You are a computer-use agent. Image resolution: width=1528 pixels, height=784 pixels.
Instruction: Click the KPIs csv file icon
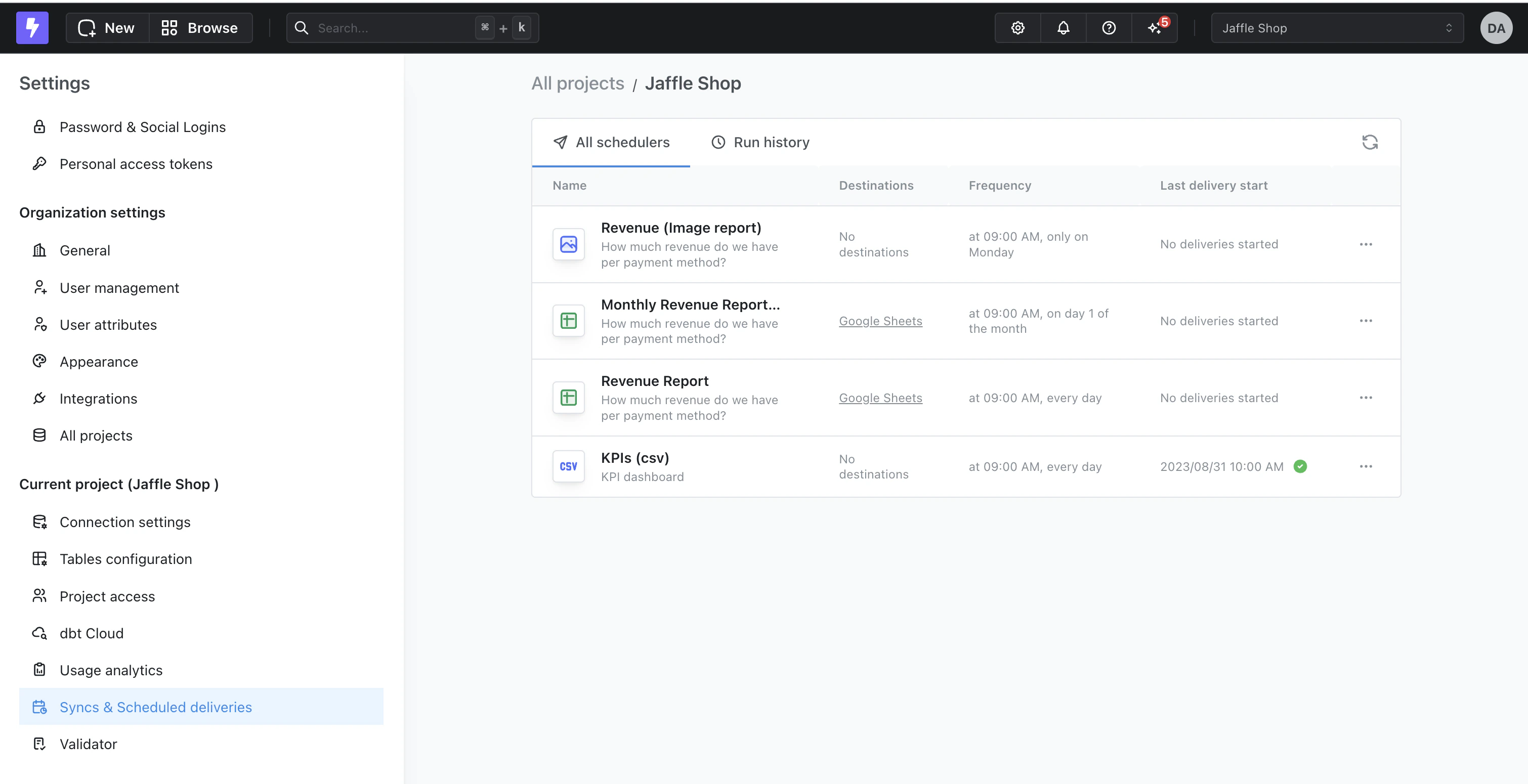point(568,467)
